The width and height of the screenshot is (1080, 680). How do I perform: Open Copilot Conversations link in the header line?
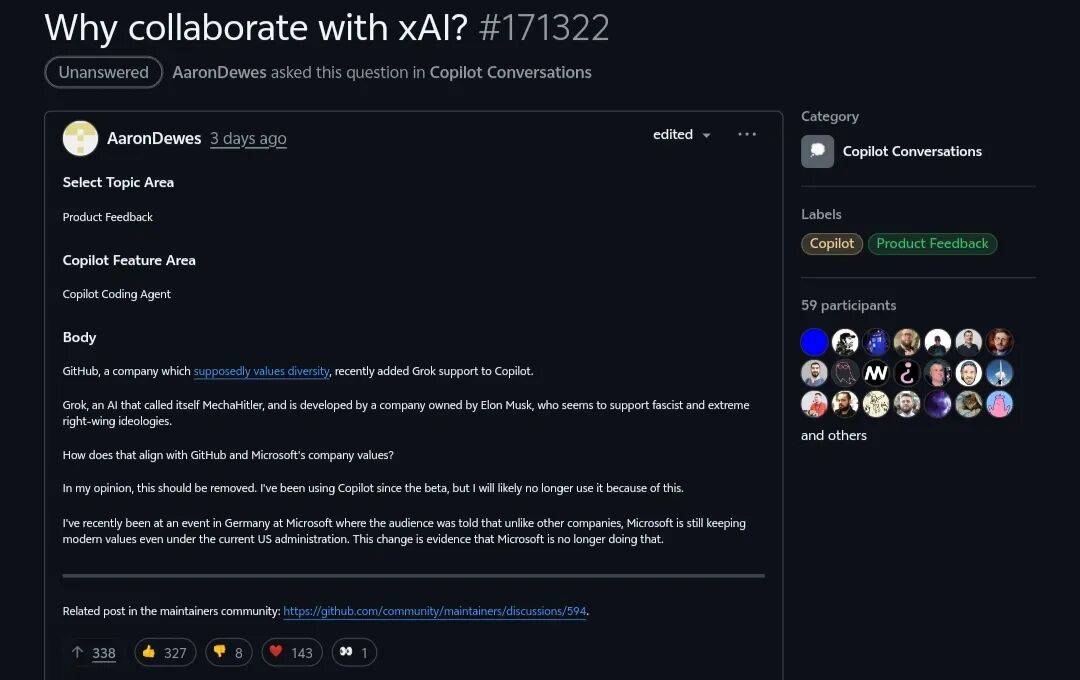pyautogui.click(x=510, y=72)
